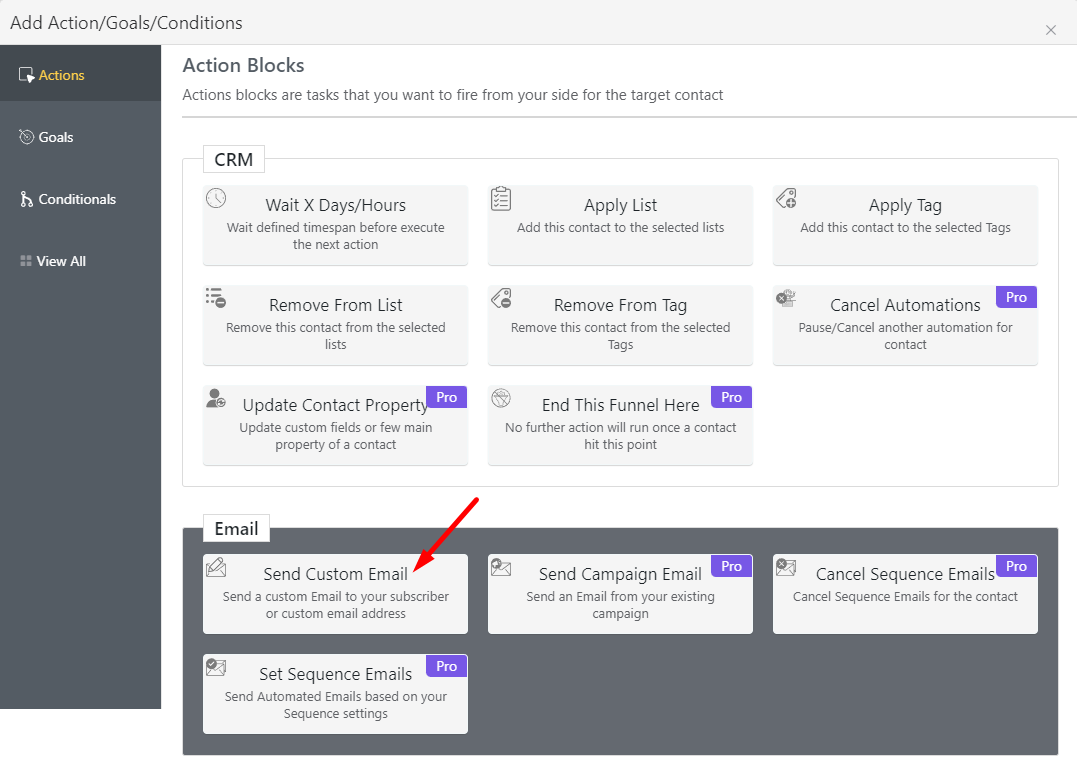The image size is (1077, 761).
Task: Click the tag-plus icon on Apply Tag
Action: (786, 198)
